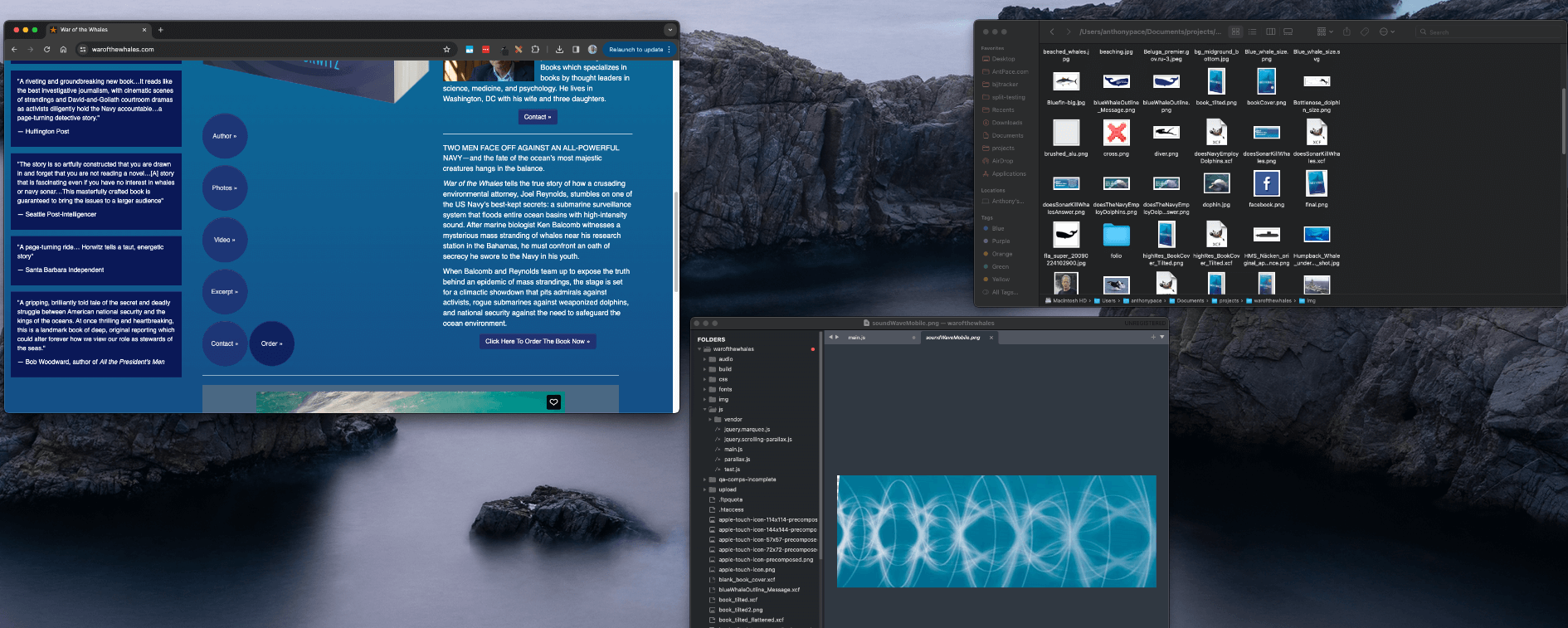Select diver.png file in Finder

coord(1166,133)
